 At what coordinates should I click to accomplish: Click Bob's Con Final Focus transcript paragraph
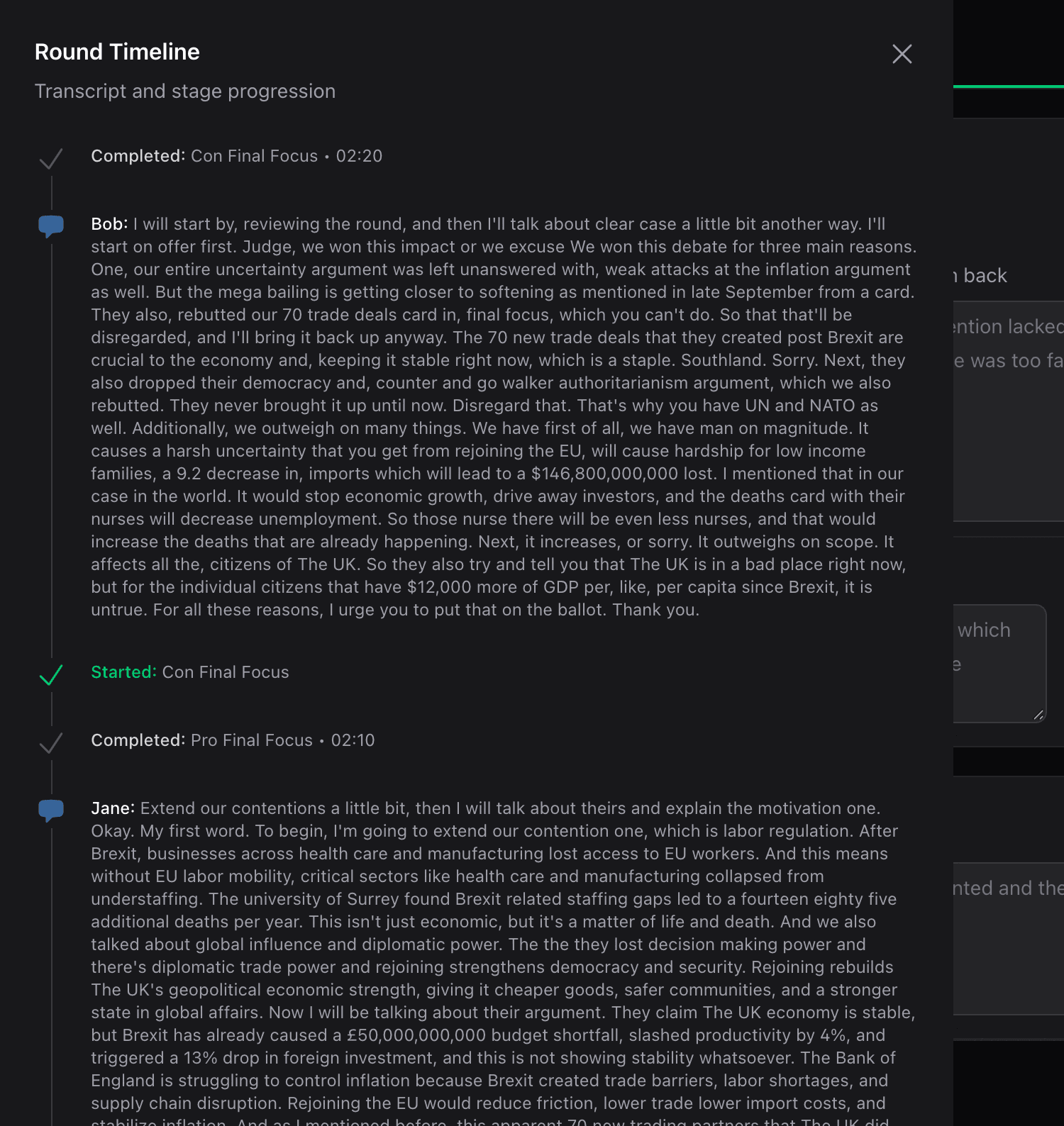point(504,417)
